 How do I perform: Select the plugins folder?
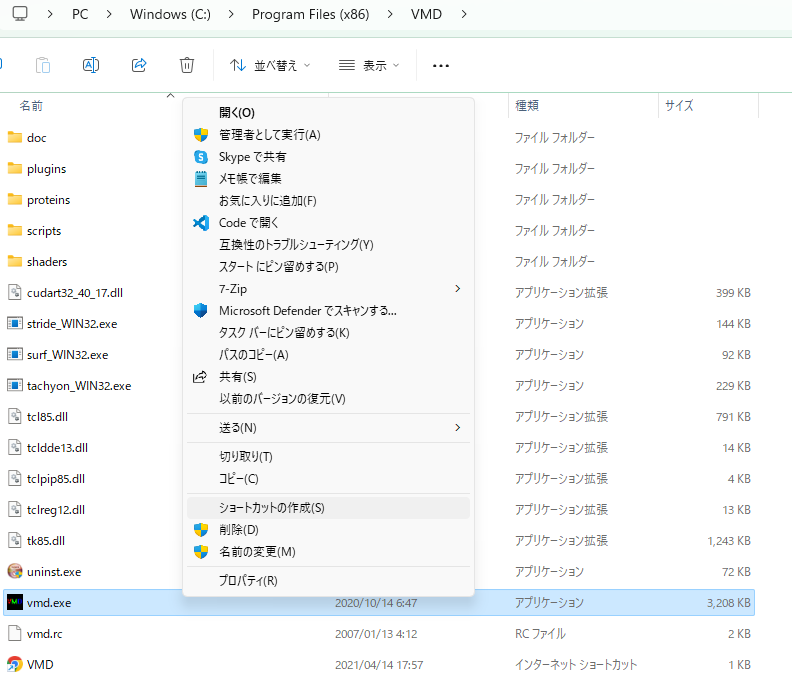[x=46, y=169]
